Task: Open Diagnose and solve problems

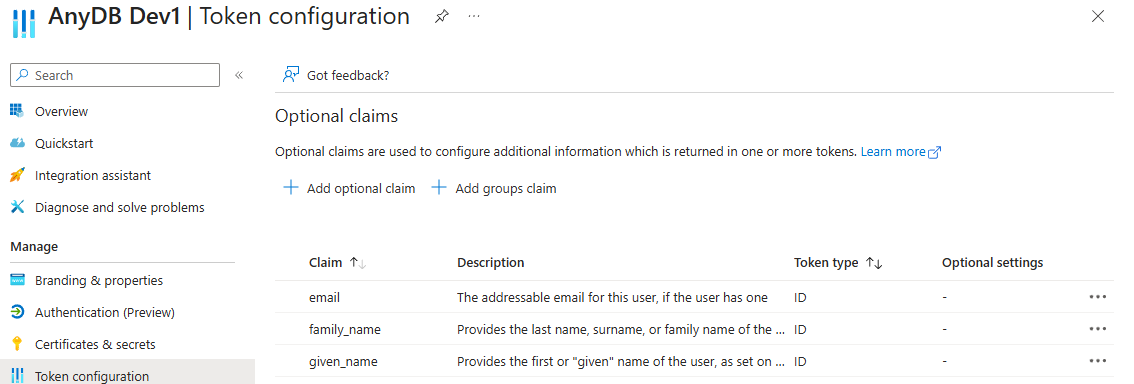Action: pos(119,208)
